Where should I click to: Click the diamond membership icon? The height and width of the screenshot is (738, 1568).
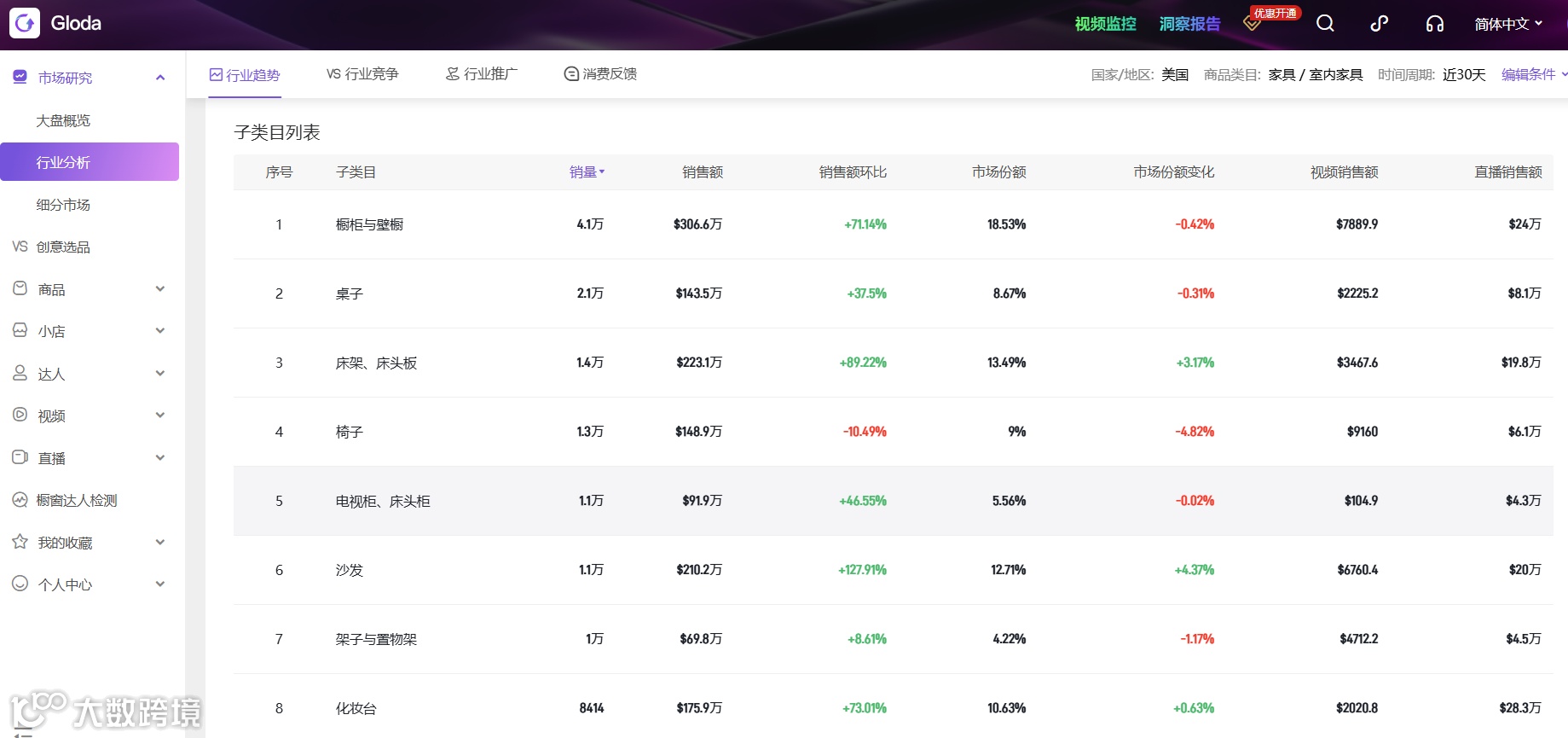point(1252,23)
